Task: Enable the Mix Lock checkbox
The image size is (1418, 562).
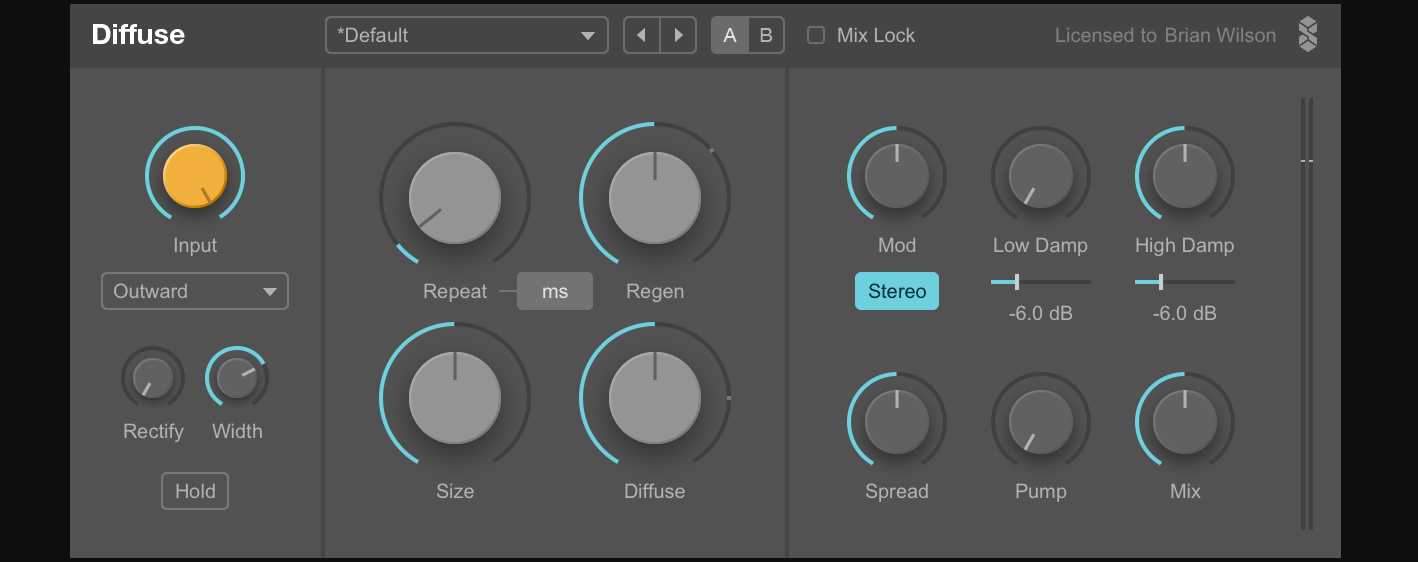Action: pos(816,35)
